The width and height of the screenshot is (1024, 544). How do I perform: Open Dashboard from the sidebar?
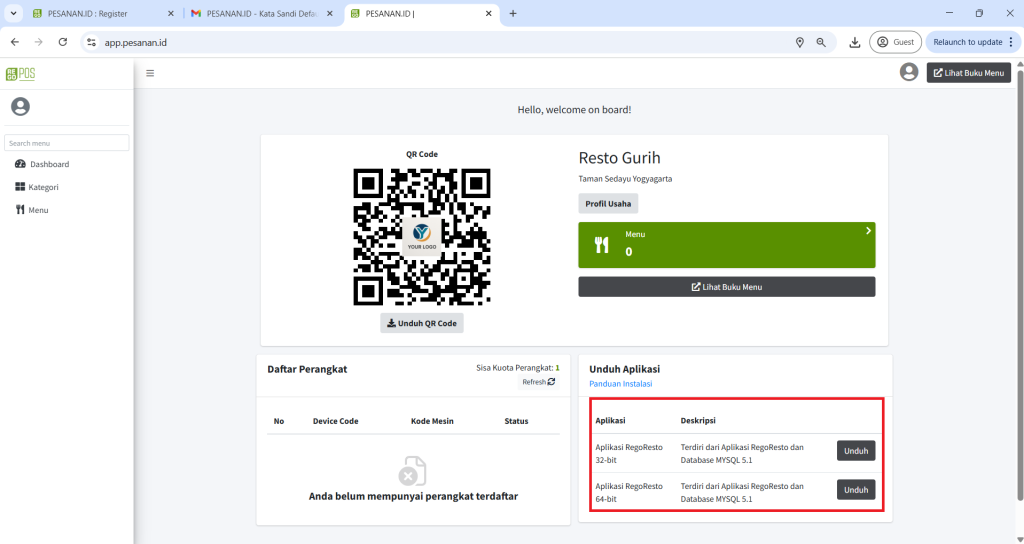(49, 164)
